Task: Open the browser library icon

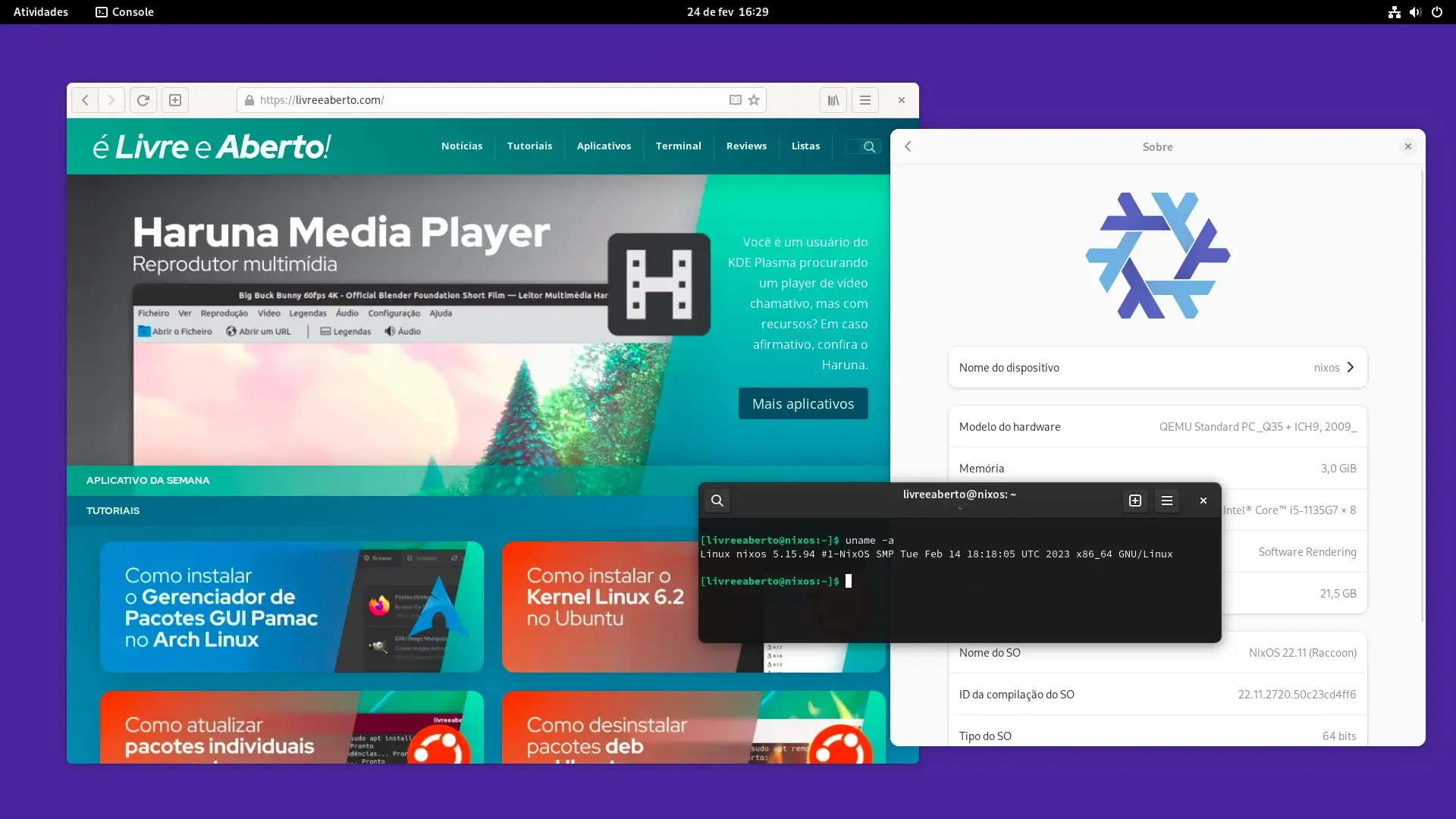Action: pos(833,100)
